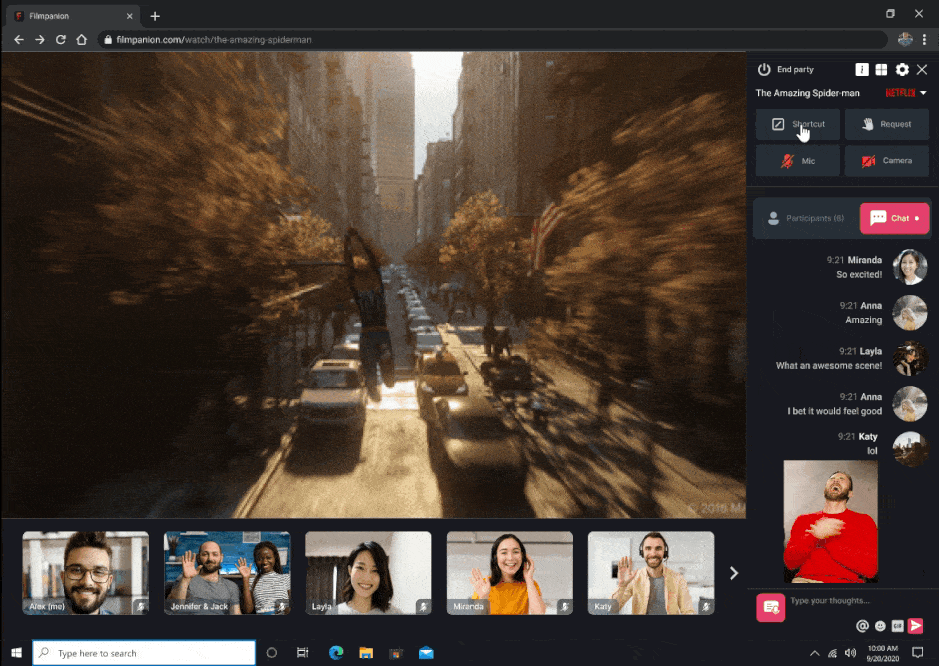The height and width of the screenshot is (666, 939).
Task: Launch Microsoft Edge from taskbar
Action: click(336, 653)
